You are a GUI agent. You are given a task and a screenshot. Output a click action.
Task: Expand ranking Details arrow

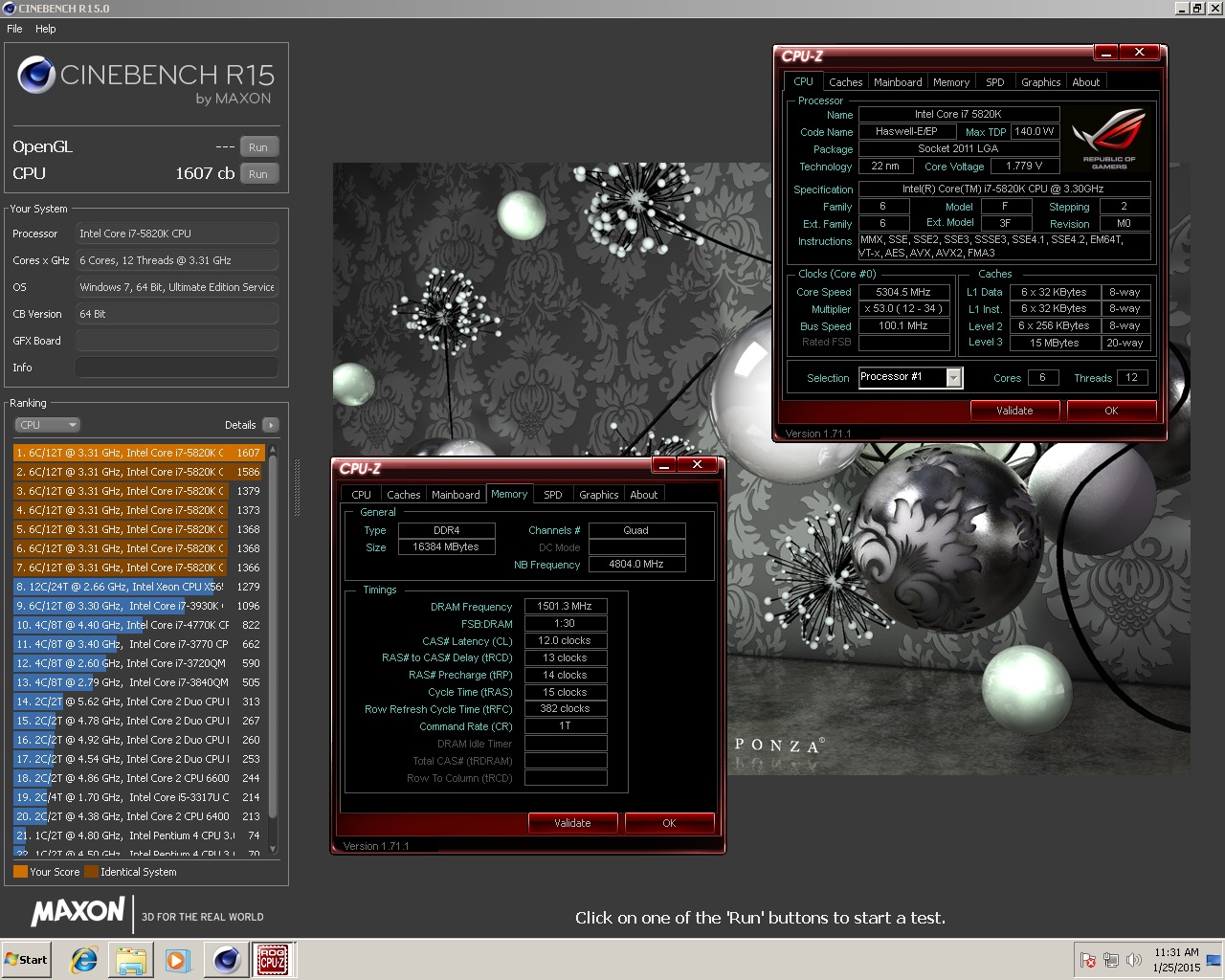point(271,425)
